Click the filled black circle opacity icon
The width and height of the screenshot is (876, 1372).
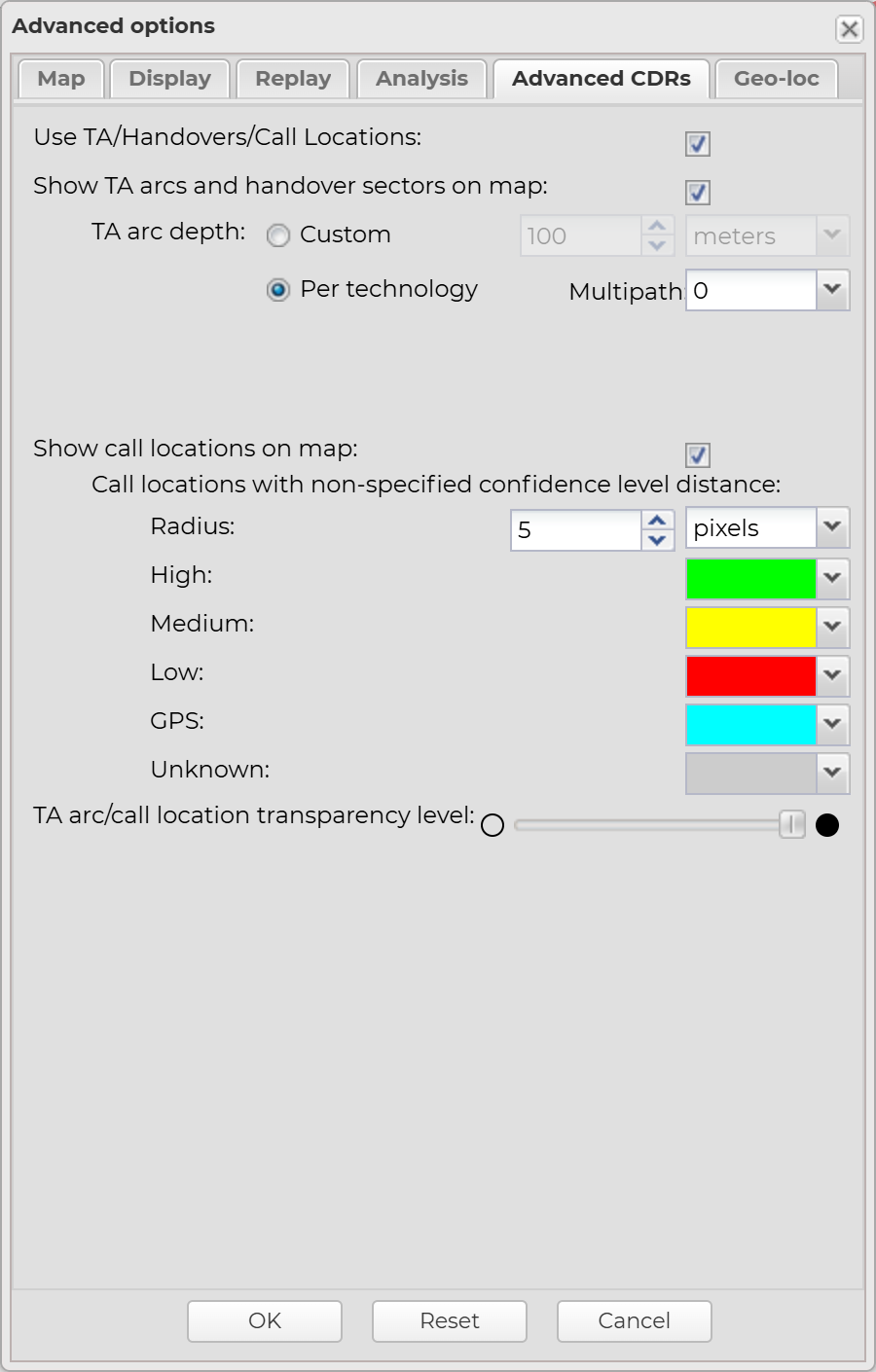pos(827,826)
